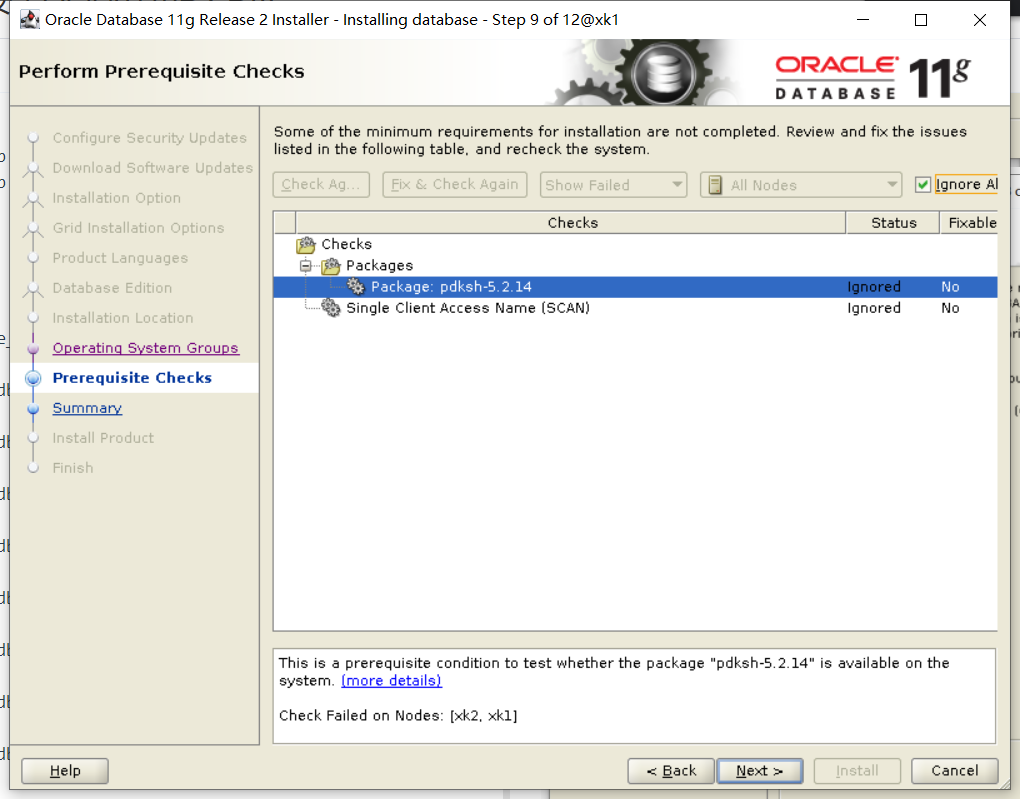Cancel the installation
Image resolution: width=1020 pixels, height=799 pixels.
[954, 771]
